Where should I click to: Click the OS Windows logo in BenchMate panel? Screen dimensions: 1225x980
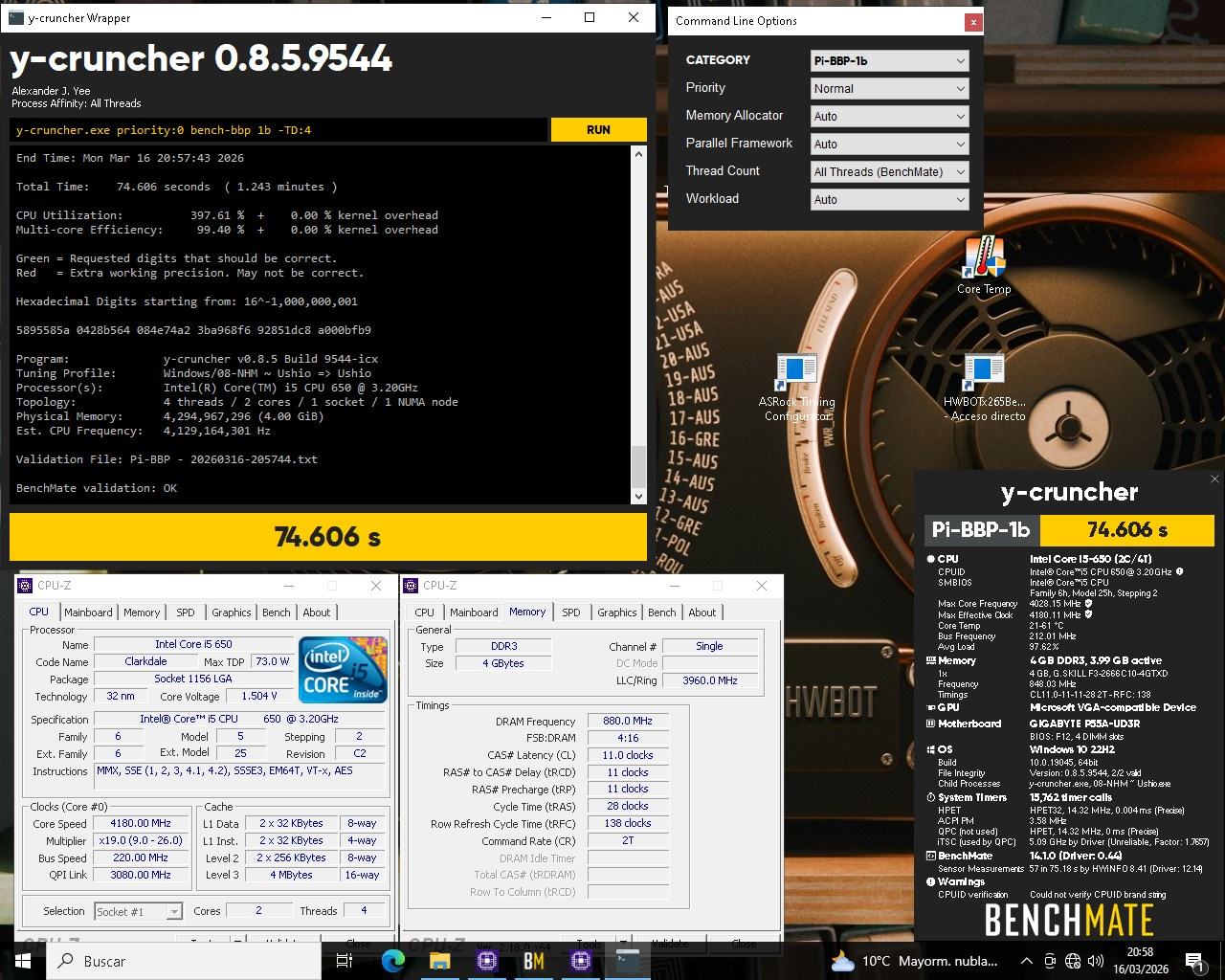tap(930, 749)
